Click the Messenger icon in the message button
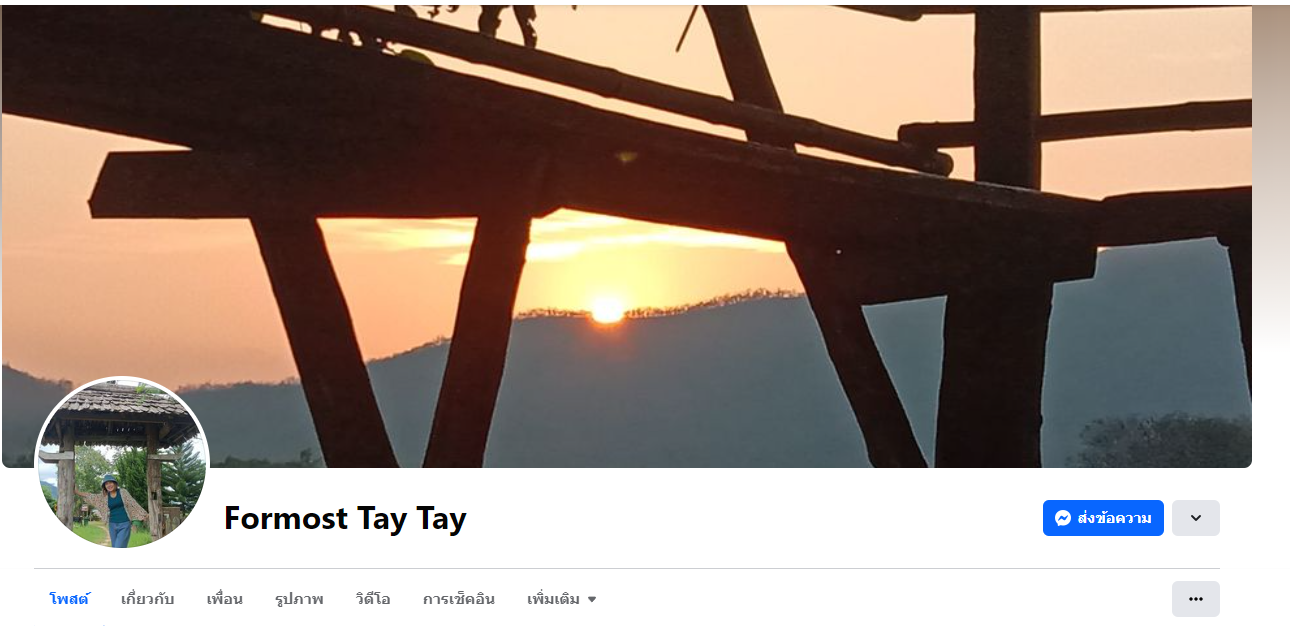The image size is (1290, 626). point(1063,518)
